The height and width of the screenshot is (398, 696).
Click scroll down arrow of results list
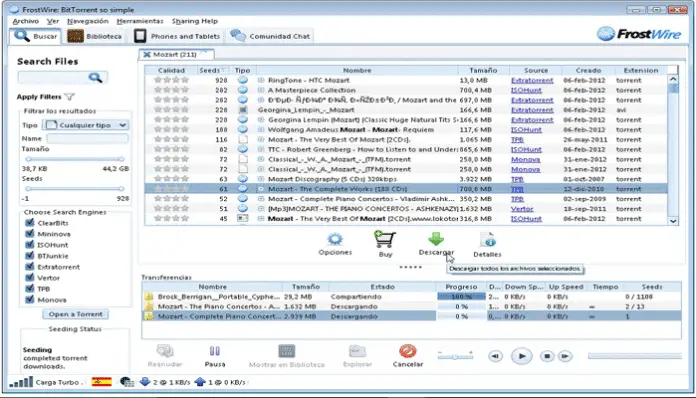pos(673,221)
